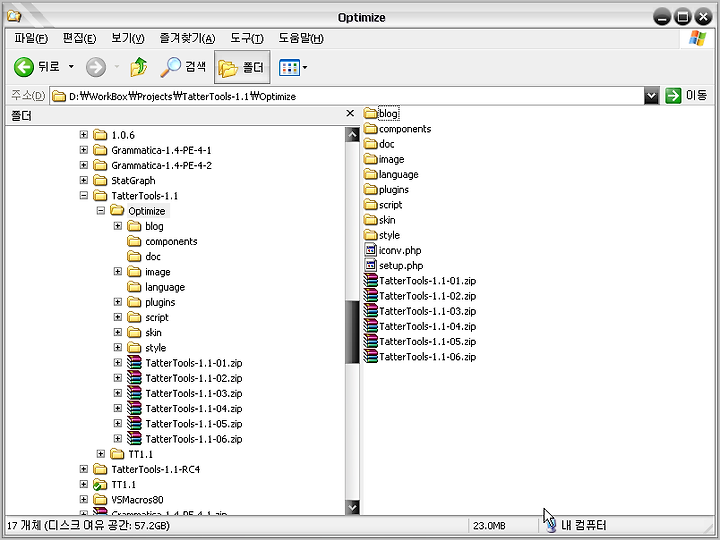Expand the Grammatica-1.4-PE-4-1 tree node

[84, 150]
